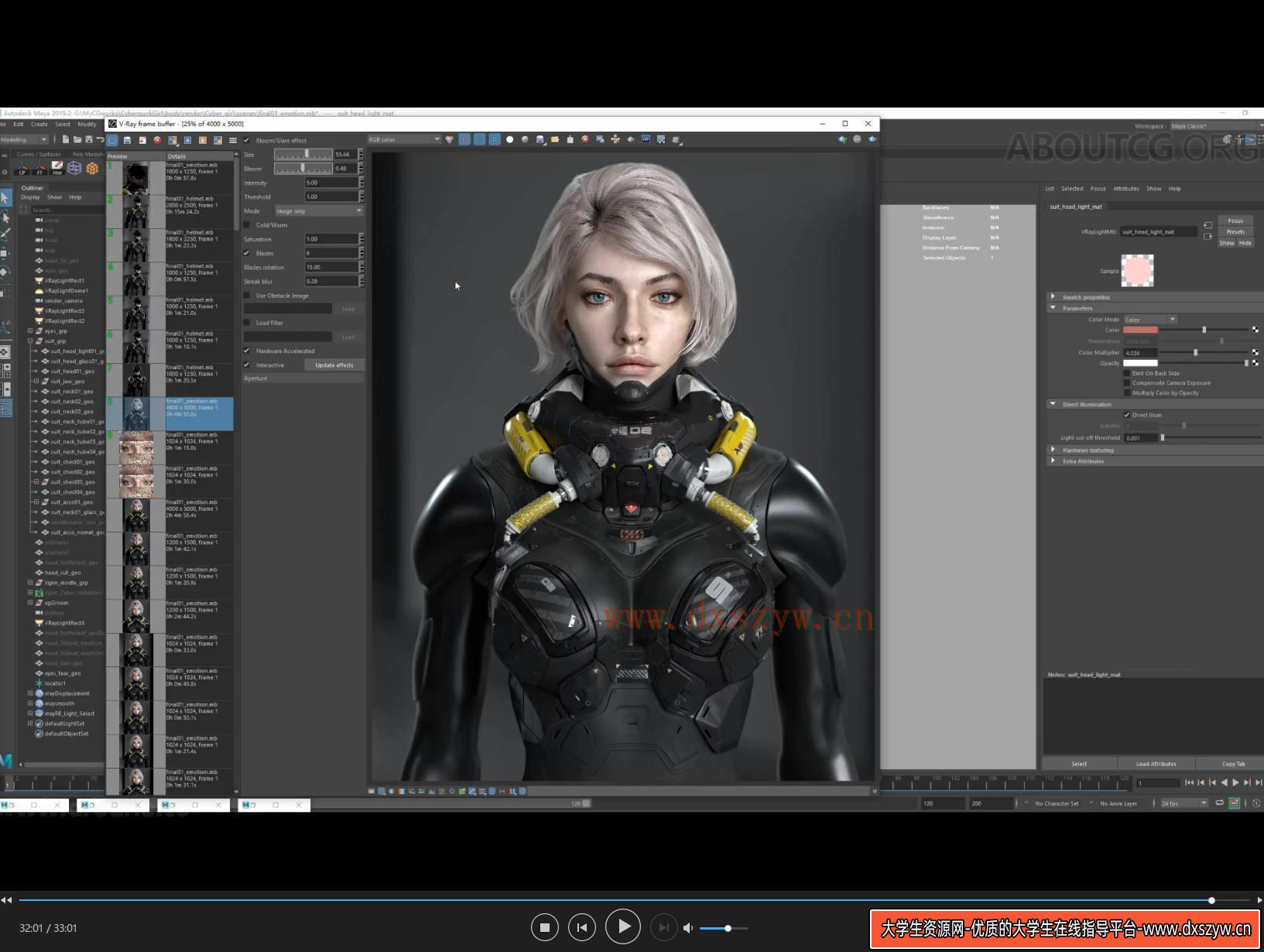Click the remove history red X icon

tap(157, 140)
